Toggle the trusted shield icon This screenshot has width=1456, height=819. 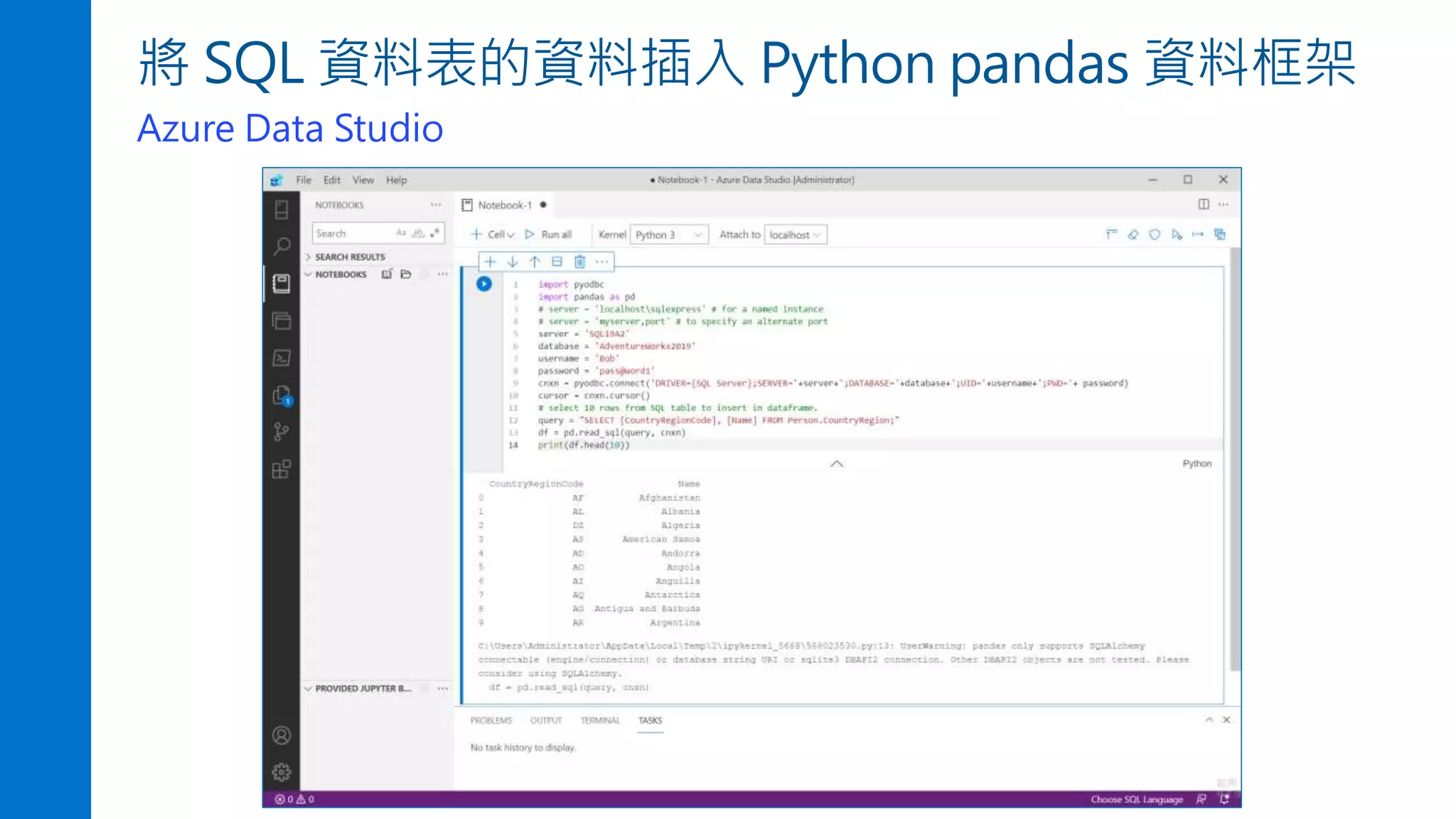click(x=1155, y=234)
